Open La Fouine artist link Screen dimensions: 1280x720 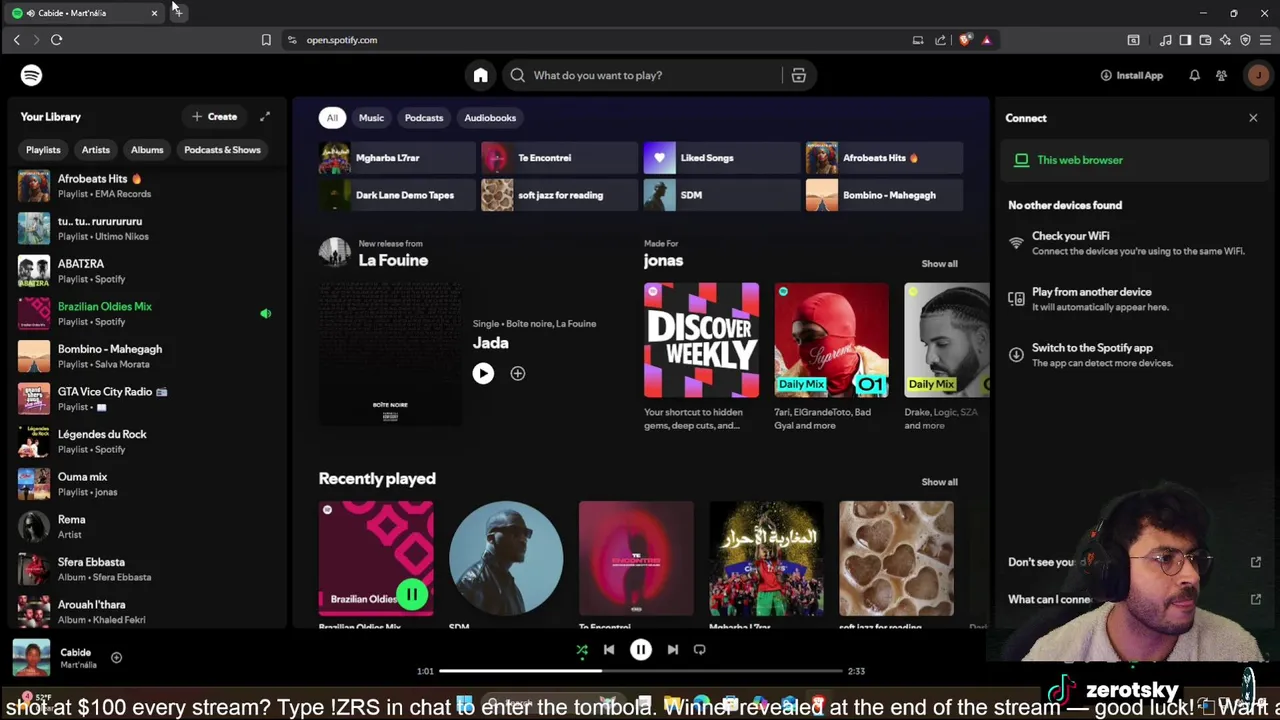(393, 260)
